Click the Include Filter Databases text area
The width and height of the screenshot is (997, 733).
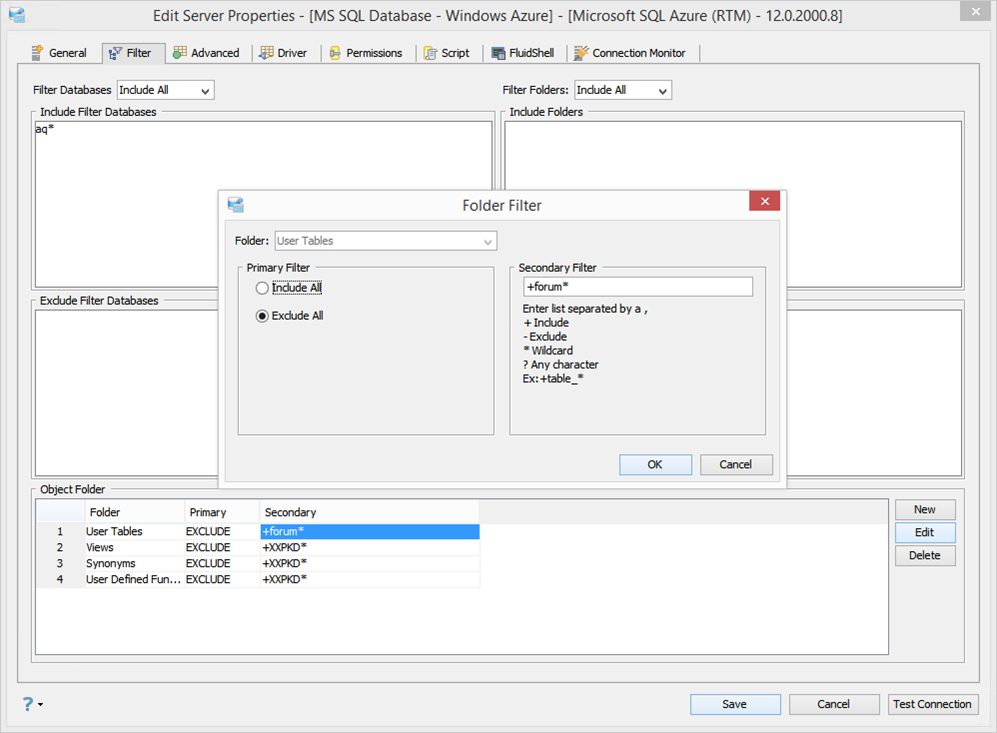point(263,204)
